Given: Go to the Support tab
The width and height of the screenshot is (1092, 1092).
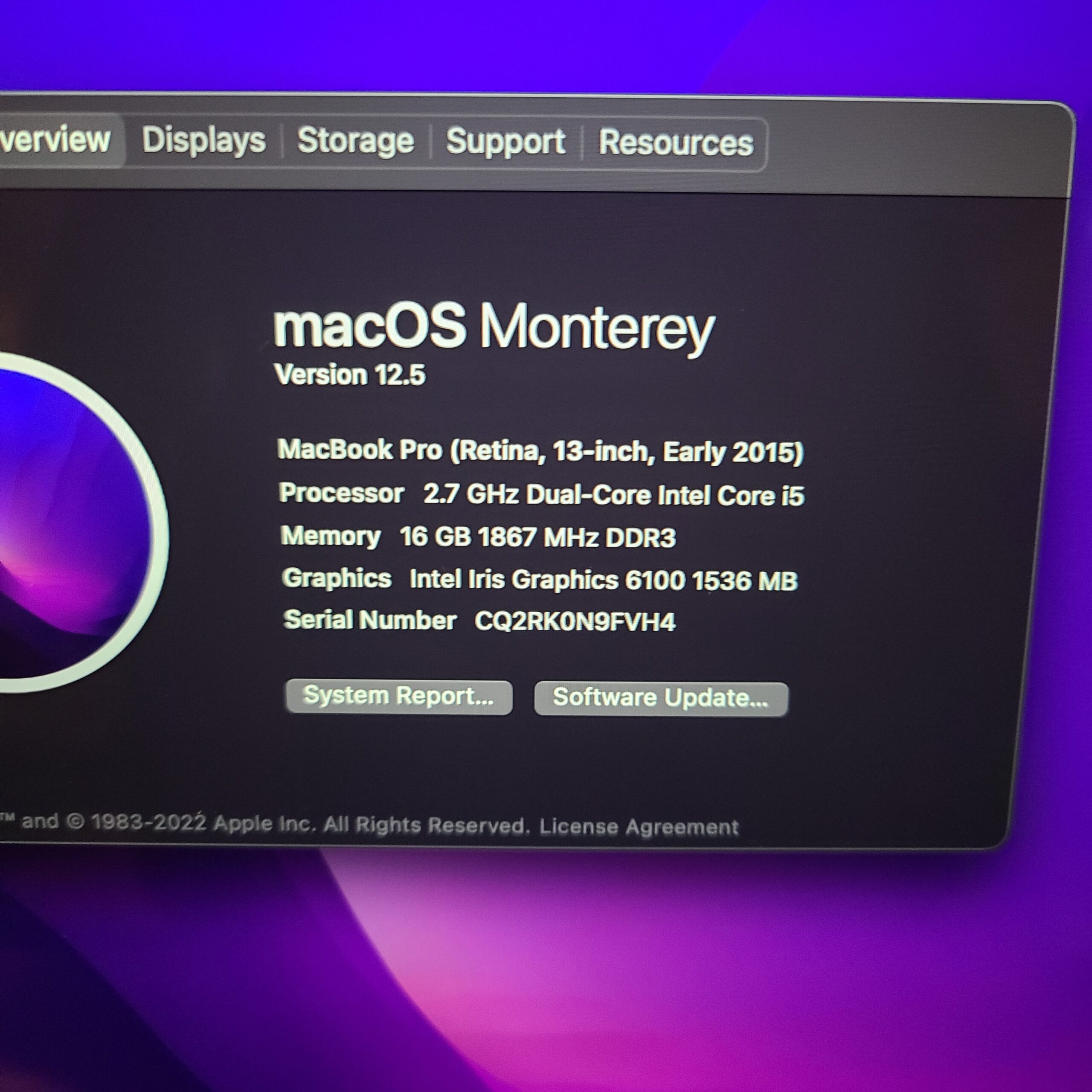Looking at the screenshot, I should pos(505,142).
